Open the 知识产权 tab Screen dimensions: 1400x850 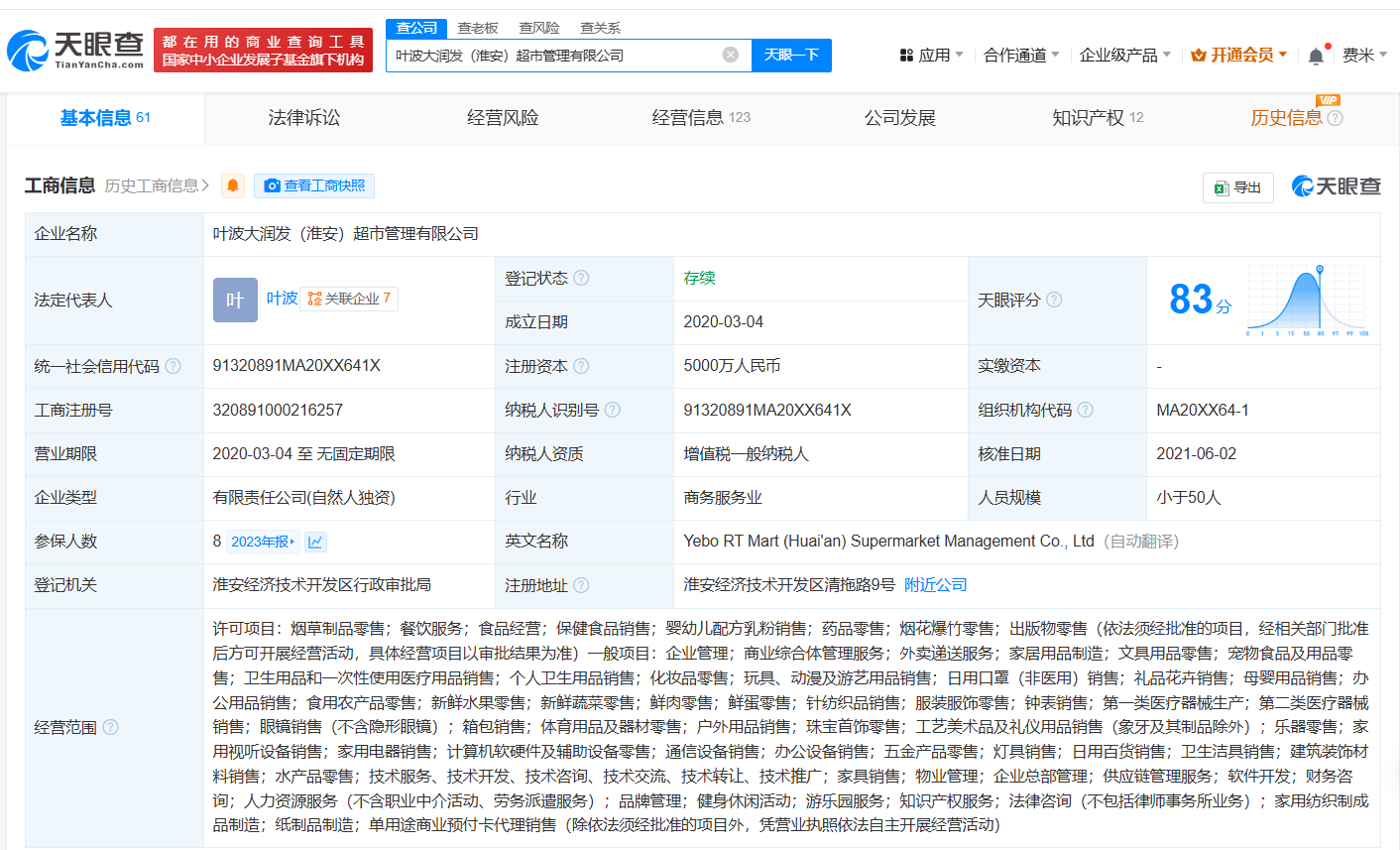click(x=1098, y=118)
